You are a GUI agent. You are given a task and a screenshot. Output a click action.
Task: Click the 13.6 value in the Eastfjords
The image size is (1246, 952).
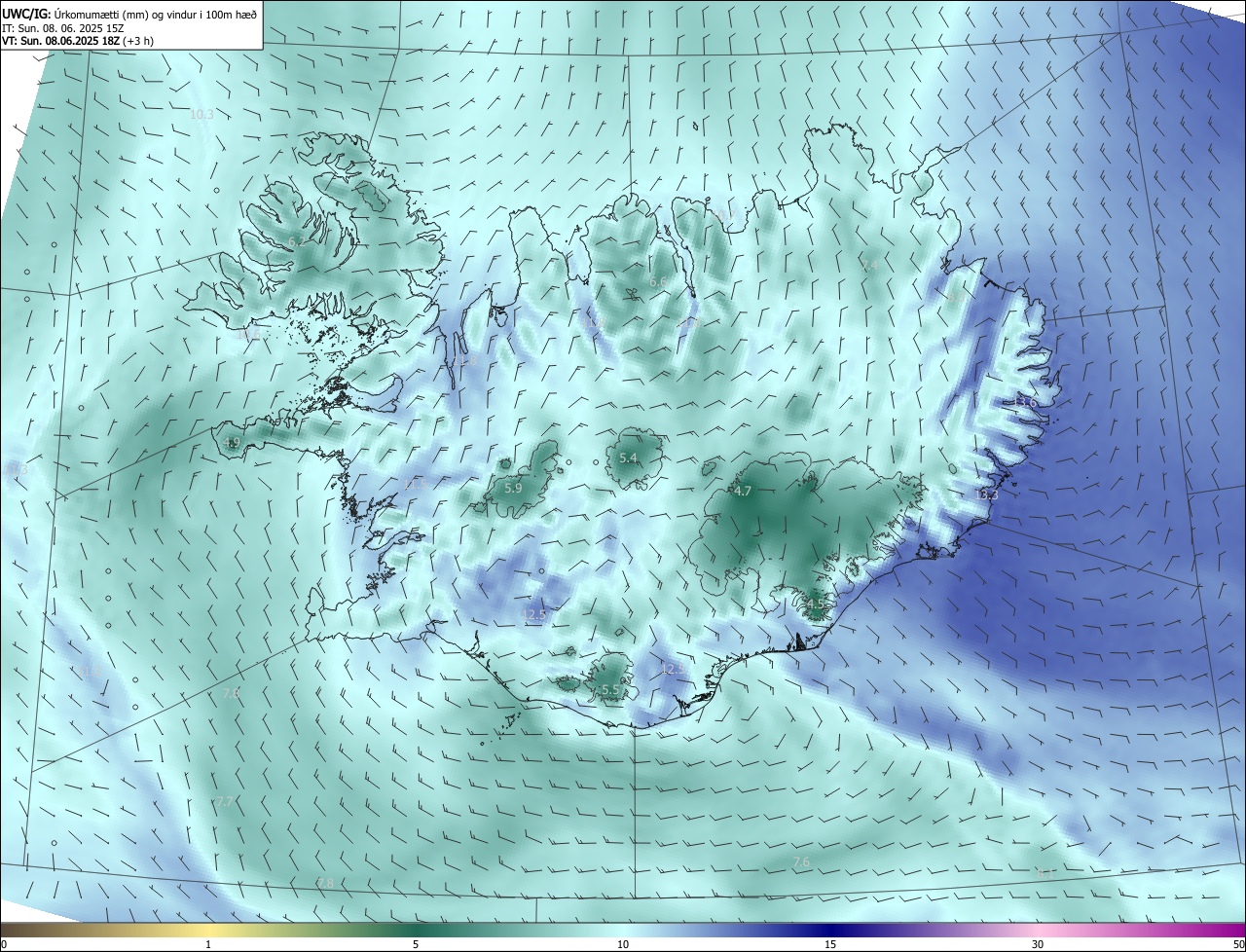tap(1025, 401)
